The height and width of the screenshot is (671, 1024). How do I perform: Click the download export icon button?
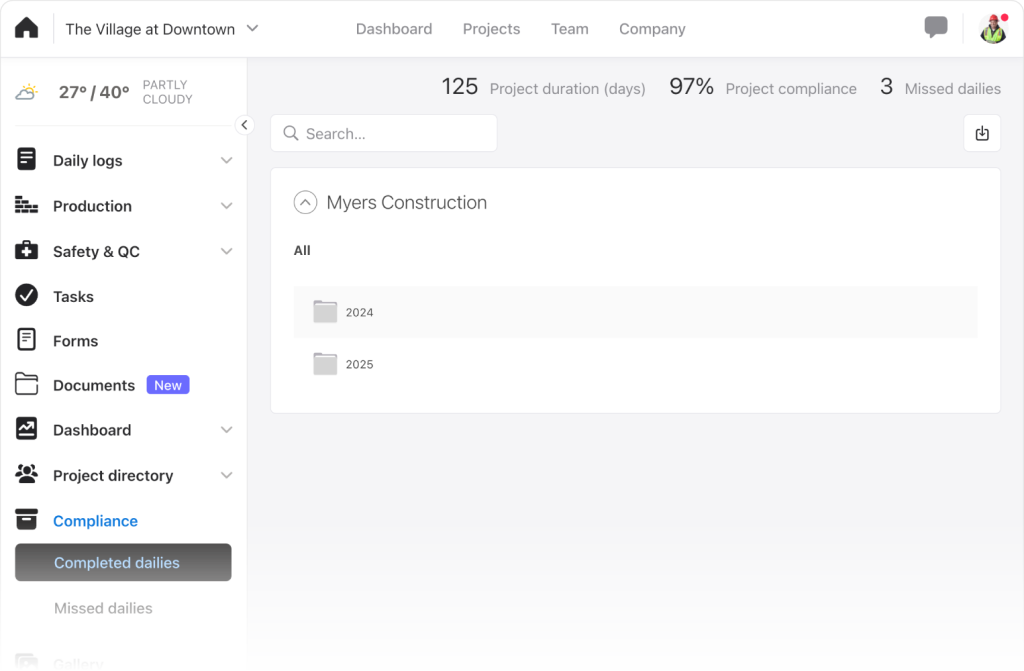coord(981,133)
